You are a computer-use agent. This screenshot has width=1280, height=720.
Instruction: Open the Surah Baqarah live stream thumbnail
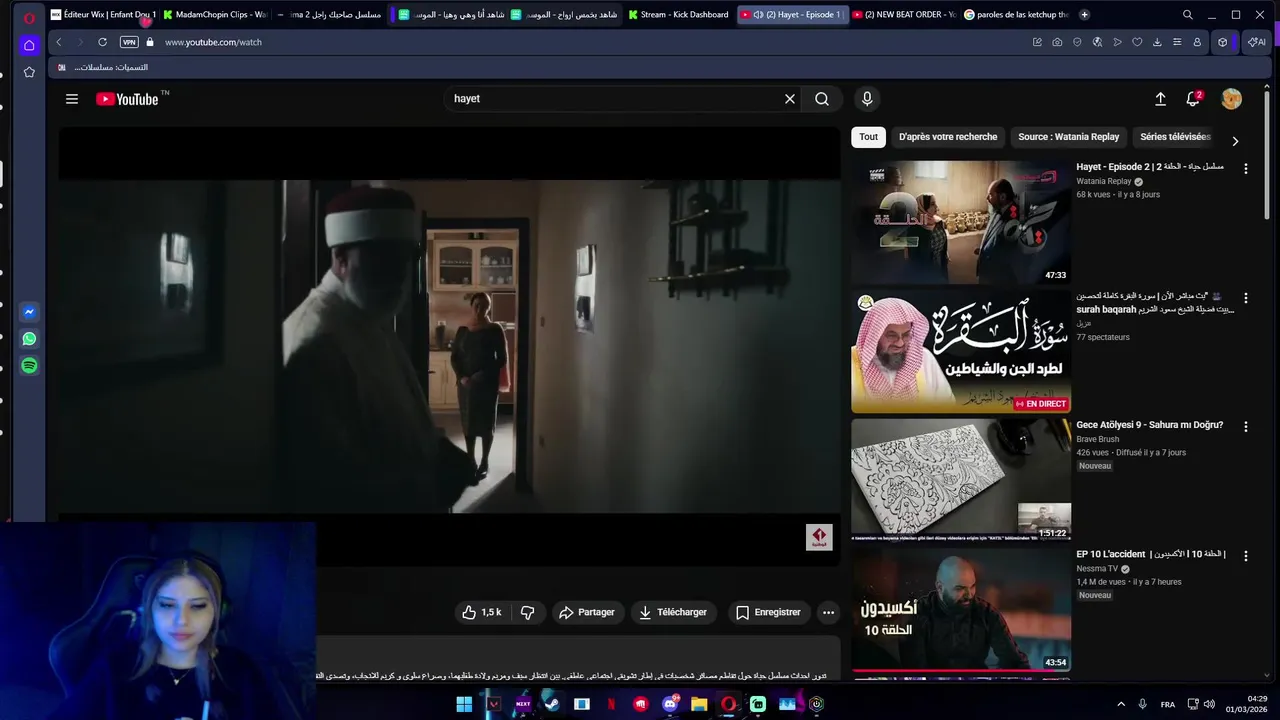pos(961,352)
